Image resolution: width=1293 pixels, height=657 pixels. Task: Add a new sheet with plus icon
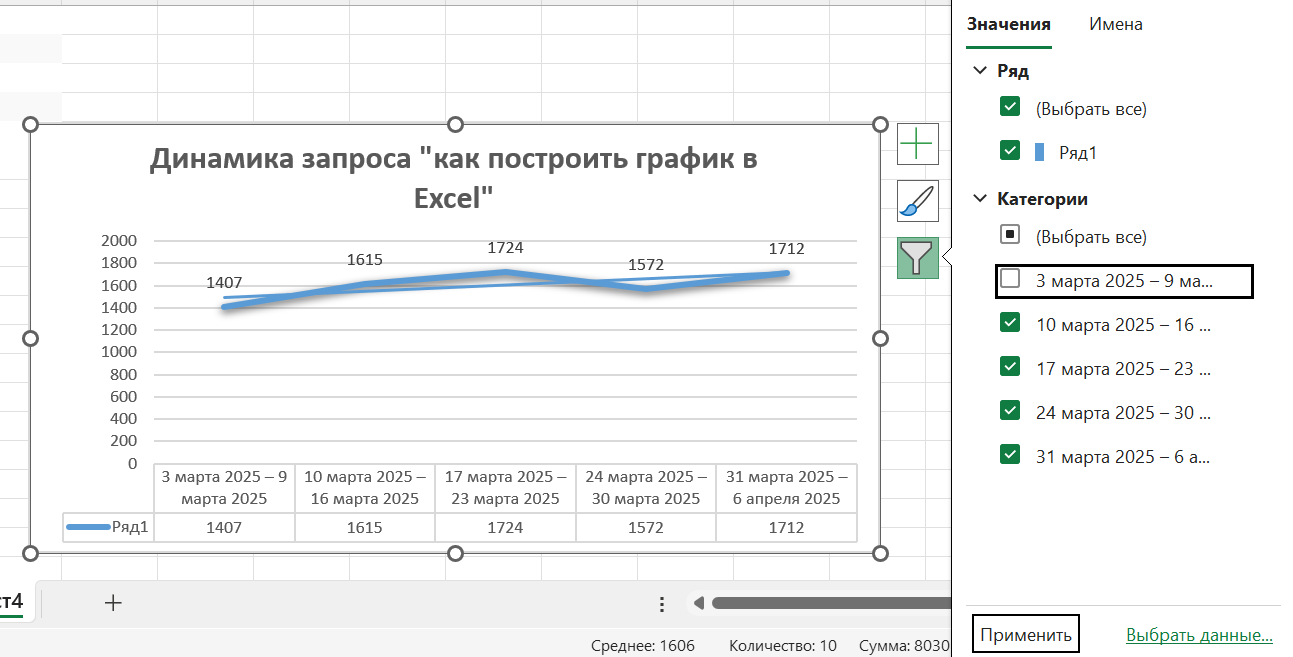point(113,602)
